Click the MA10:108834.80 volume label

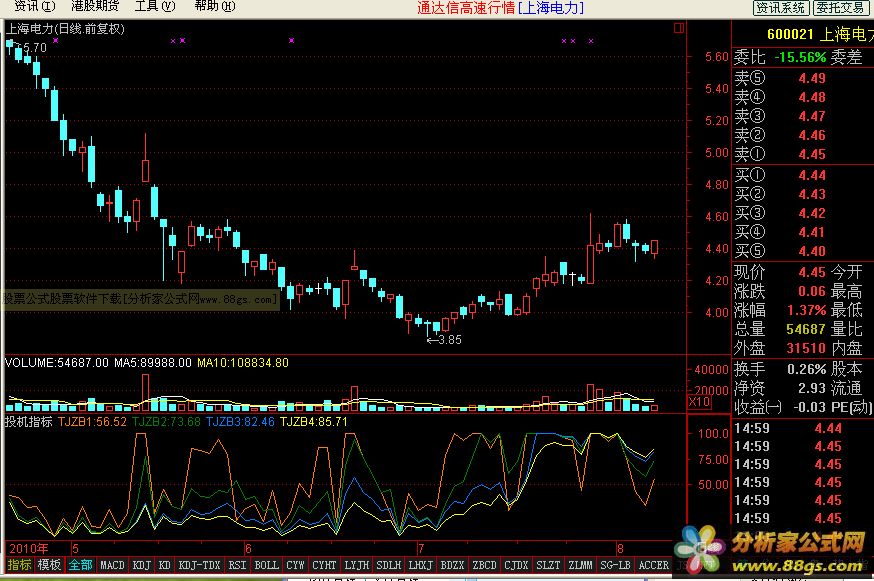tap(243, 362)
